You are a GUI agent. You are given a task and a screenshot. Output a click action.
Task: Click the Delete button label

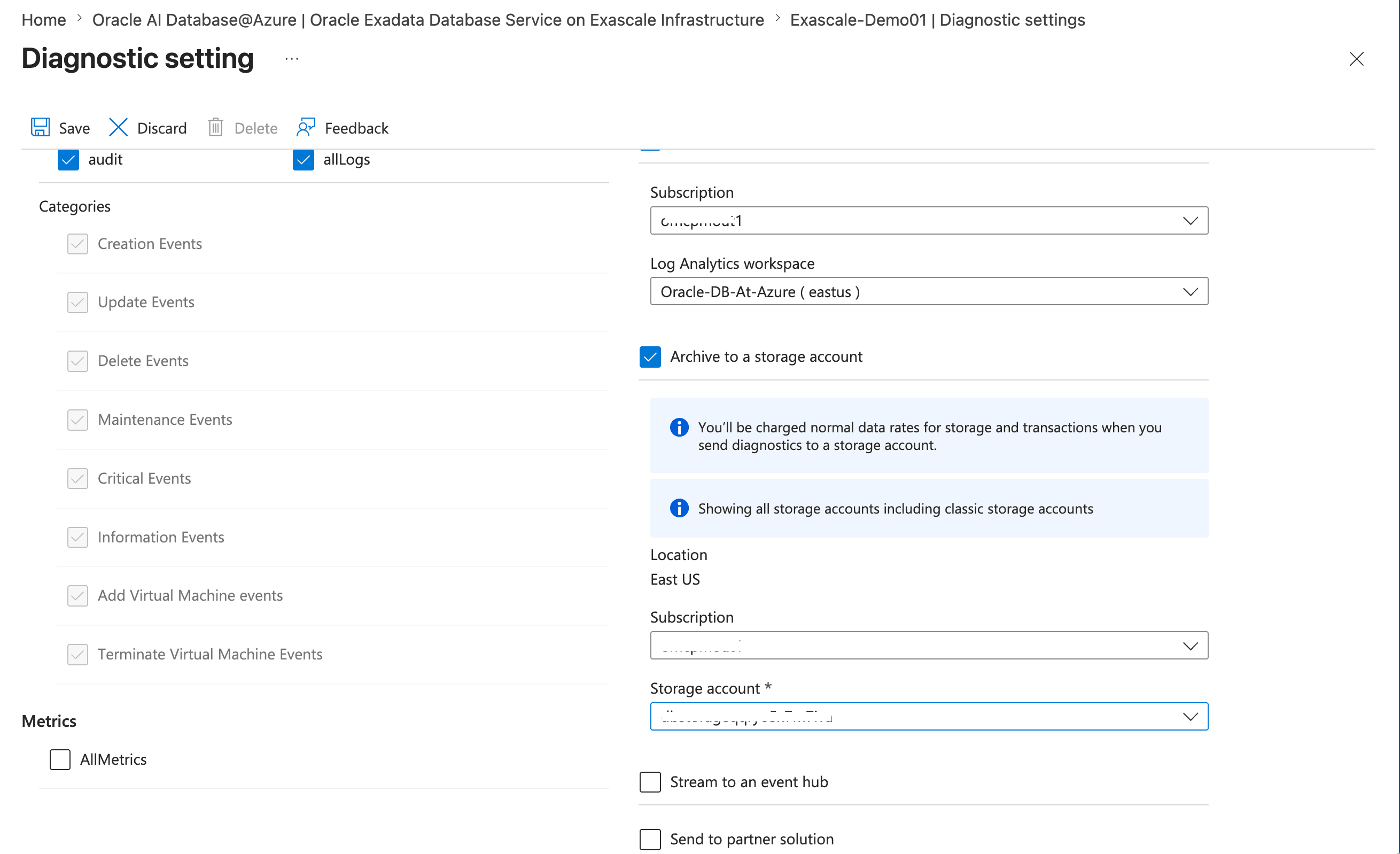(255, 128)
